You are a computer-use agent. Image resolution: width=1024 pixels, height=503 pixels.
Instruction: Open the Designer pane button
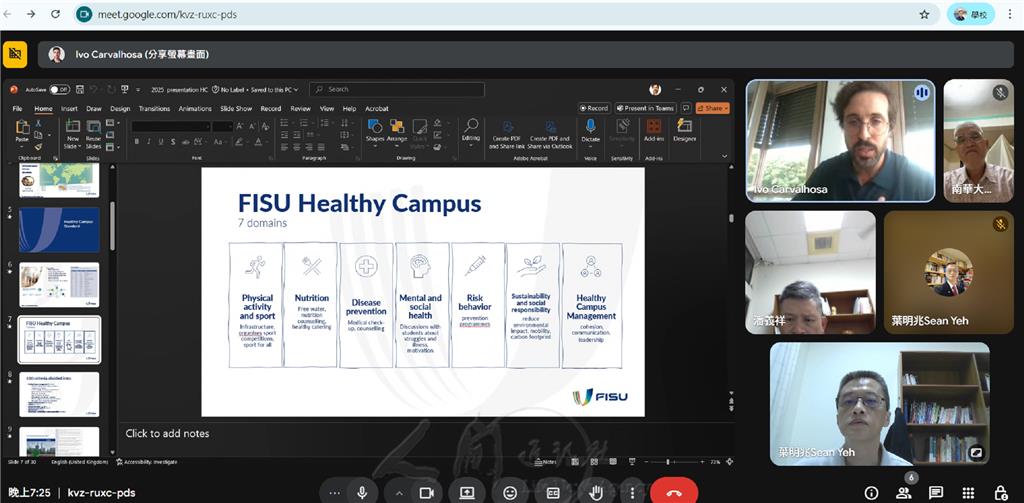coord(684,131)
